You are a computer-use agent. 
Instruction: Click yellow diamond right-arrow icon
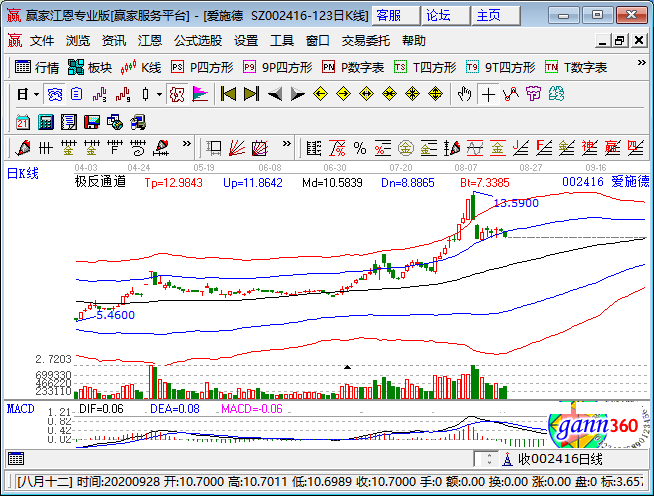pos(343,94)
